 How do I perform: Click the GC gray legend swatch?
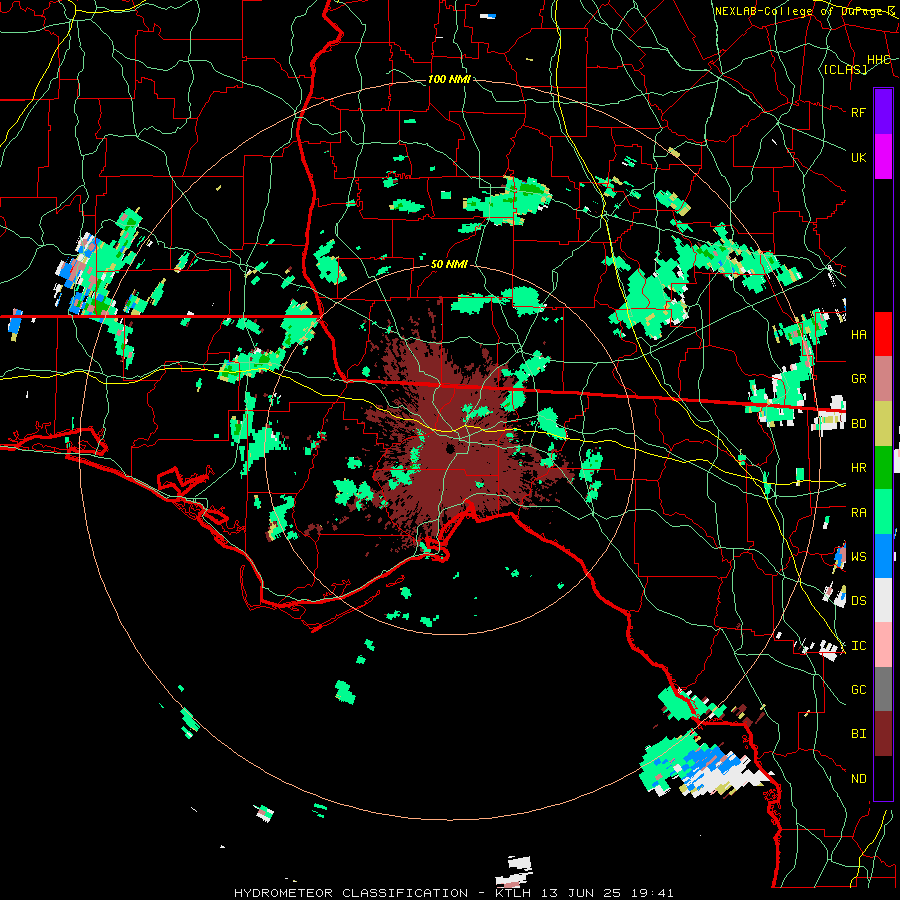883,689
